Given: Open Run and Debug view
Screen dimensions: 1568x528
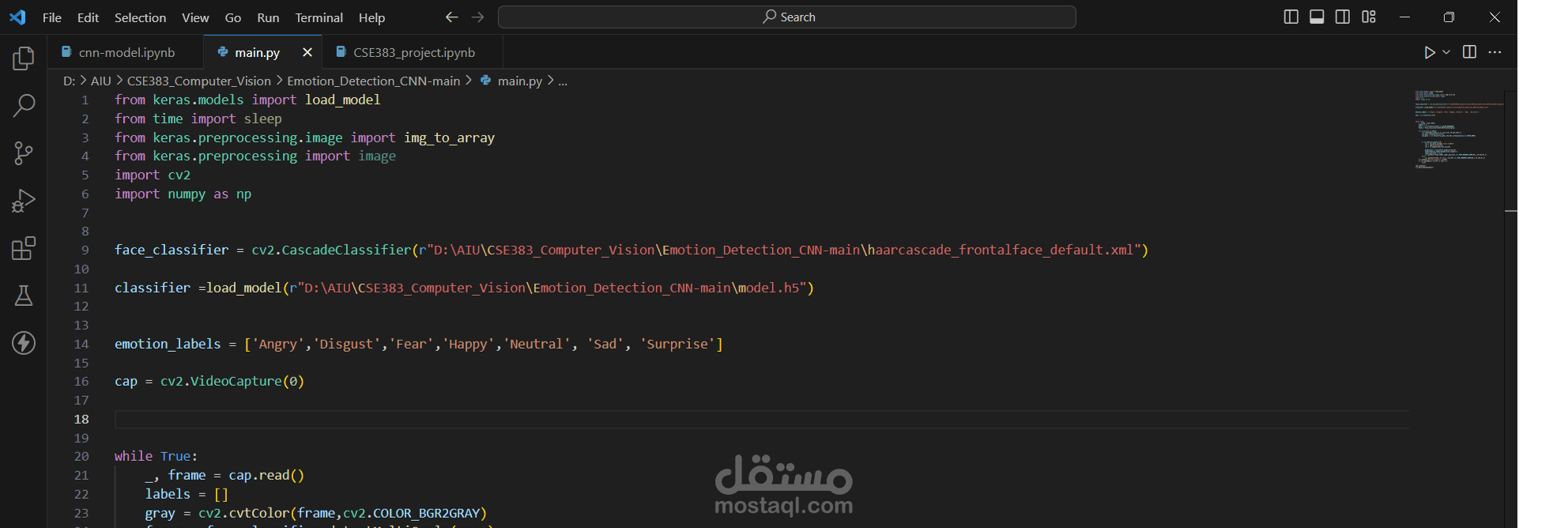Looking at the screenshot, I should (24, 200).
